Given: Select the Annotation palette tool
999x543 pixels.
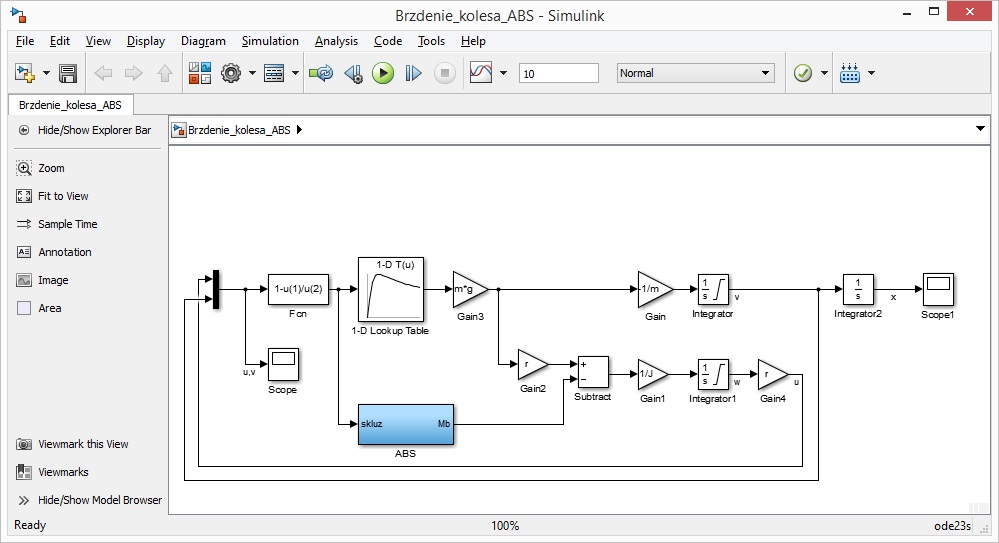Looking at the screenshot, I should 54,252.
